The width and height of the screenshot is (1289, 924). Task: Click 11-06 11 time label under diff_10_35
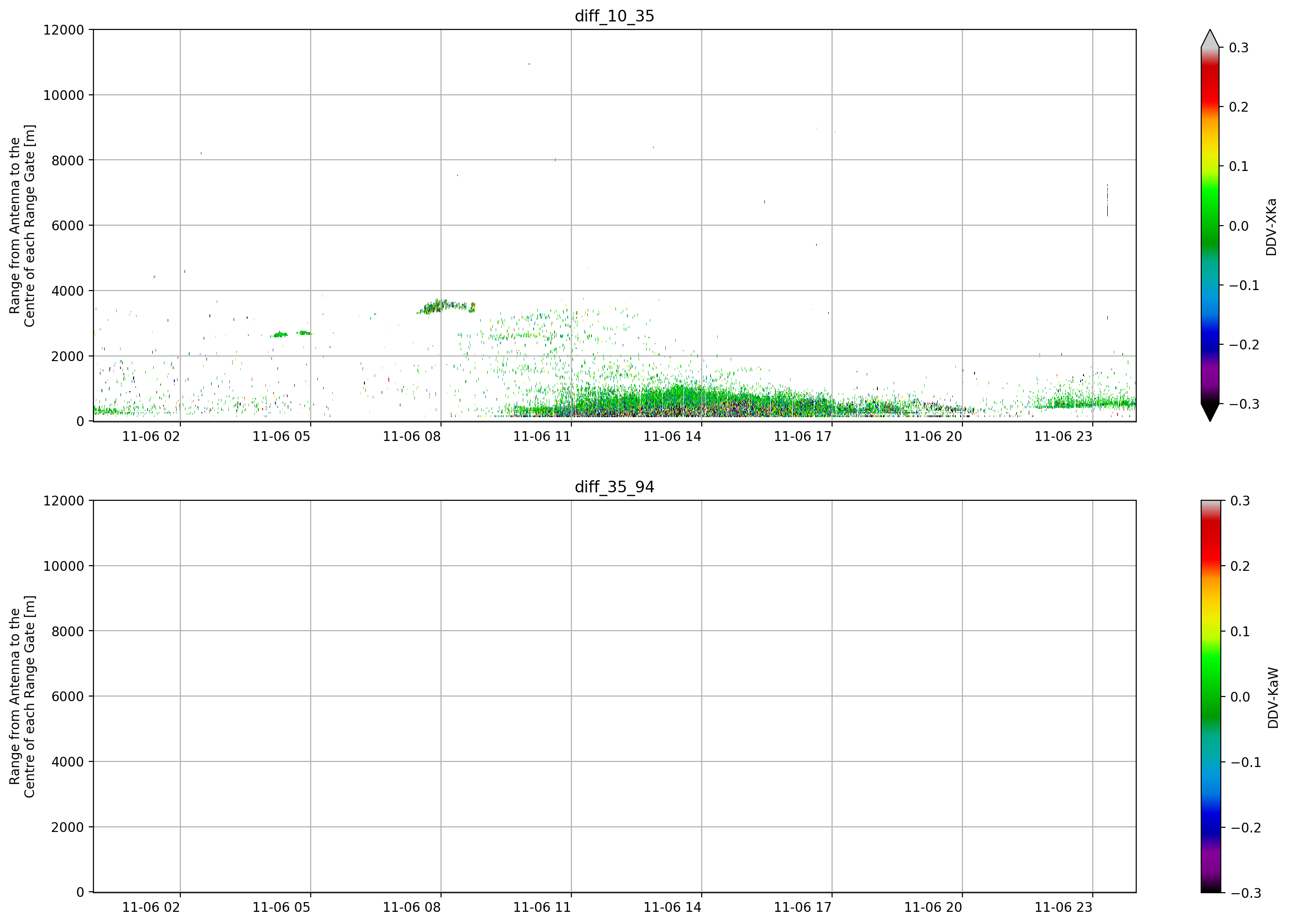coord(542,436)
